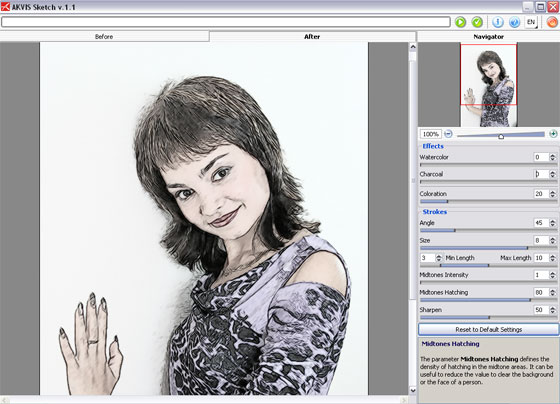560x404 pixels.
Task: Click the orange round icon in the toolbar
Action: 552,22
